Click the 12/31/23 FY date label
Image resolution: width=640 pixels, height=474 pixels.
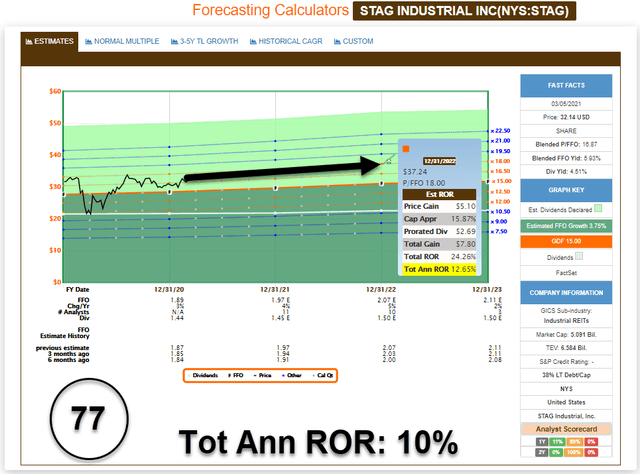pos(487,289)
